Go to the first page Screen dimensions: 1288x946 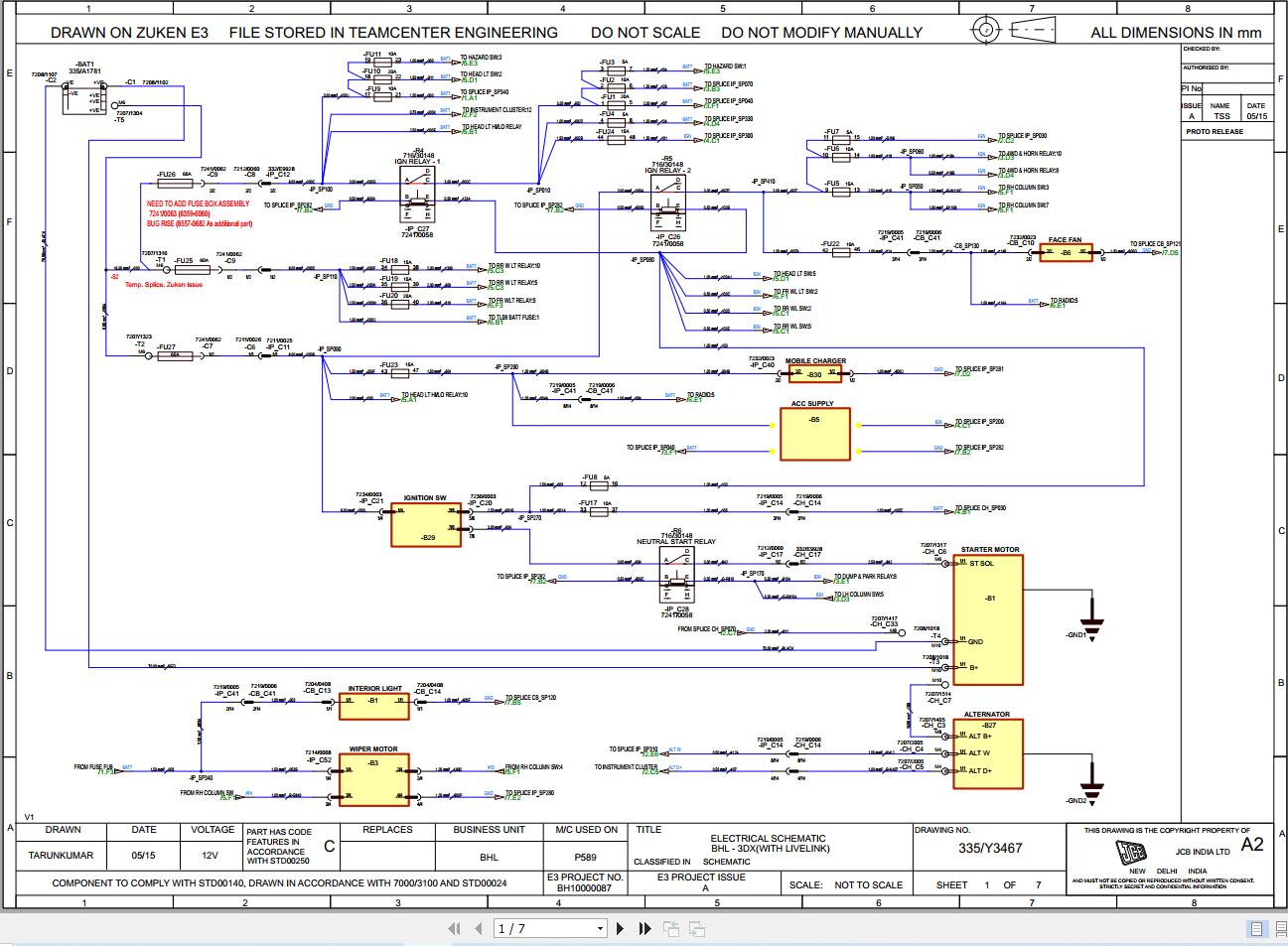(454, 929)
